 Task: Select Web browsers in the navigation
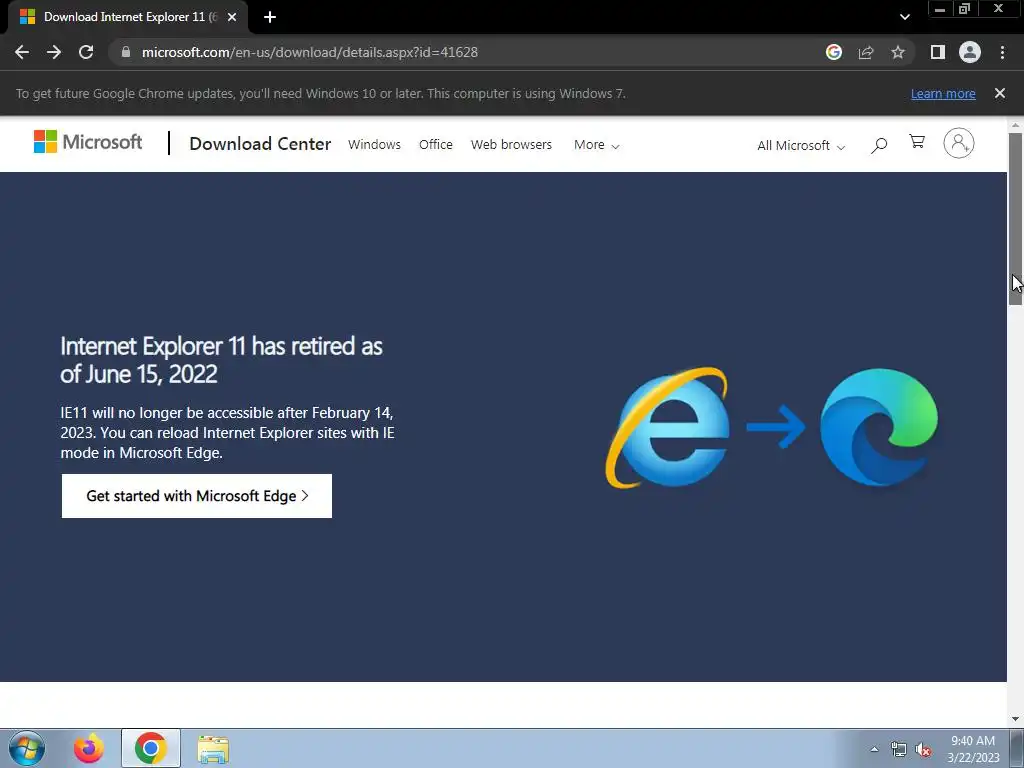pos(511,144)
